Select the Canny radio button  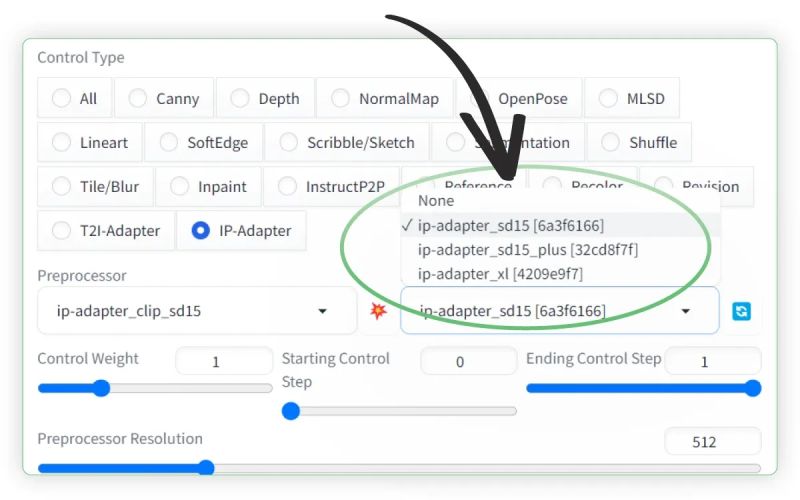point(164,98)
